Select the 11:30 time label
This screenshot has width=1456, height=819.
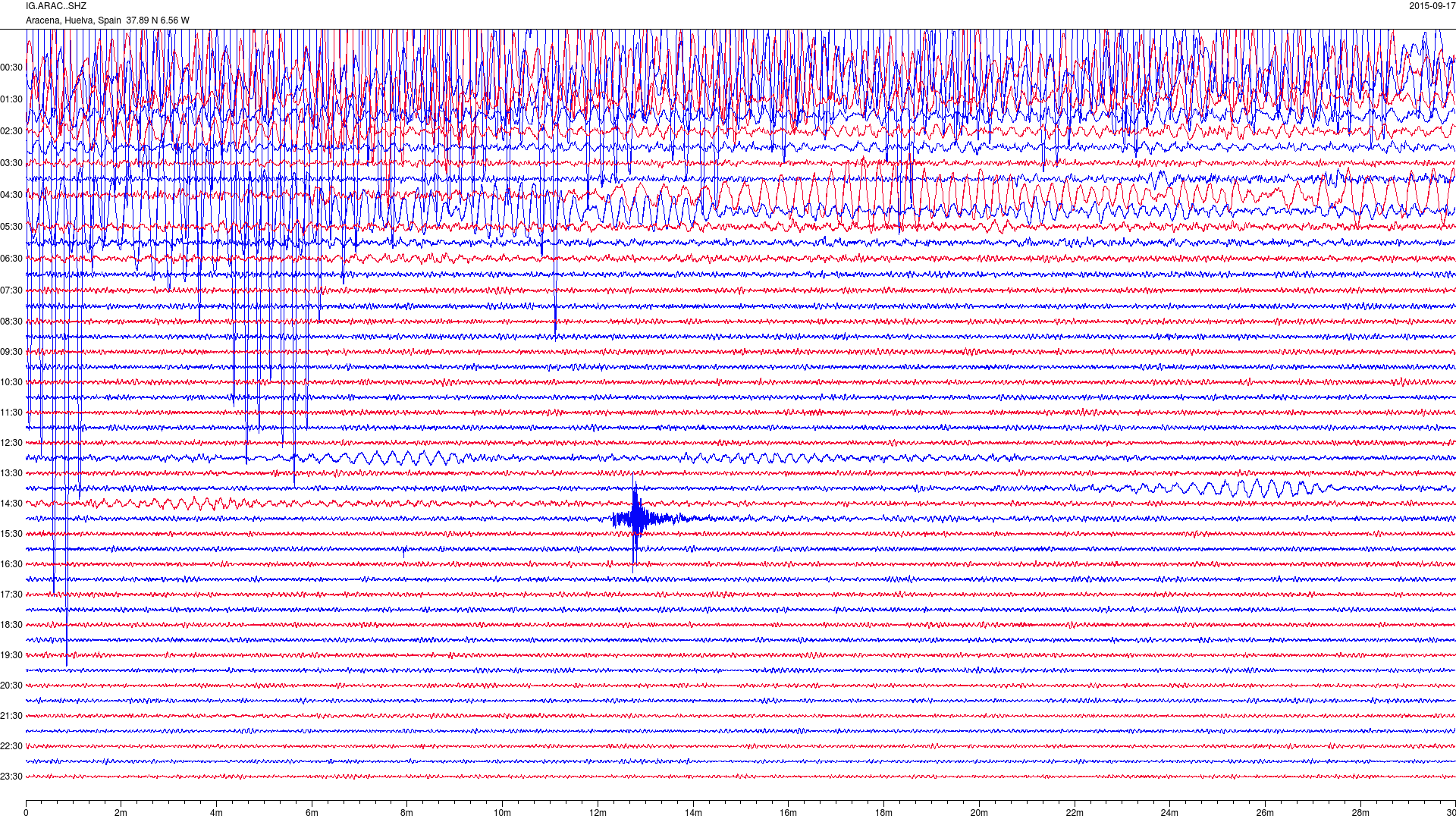pos(11,413)
